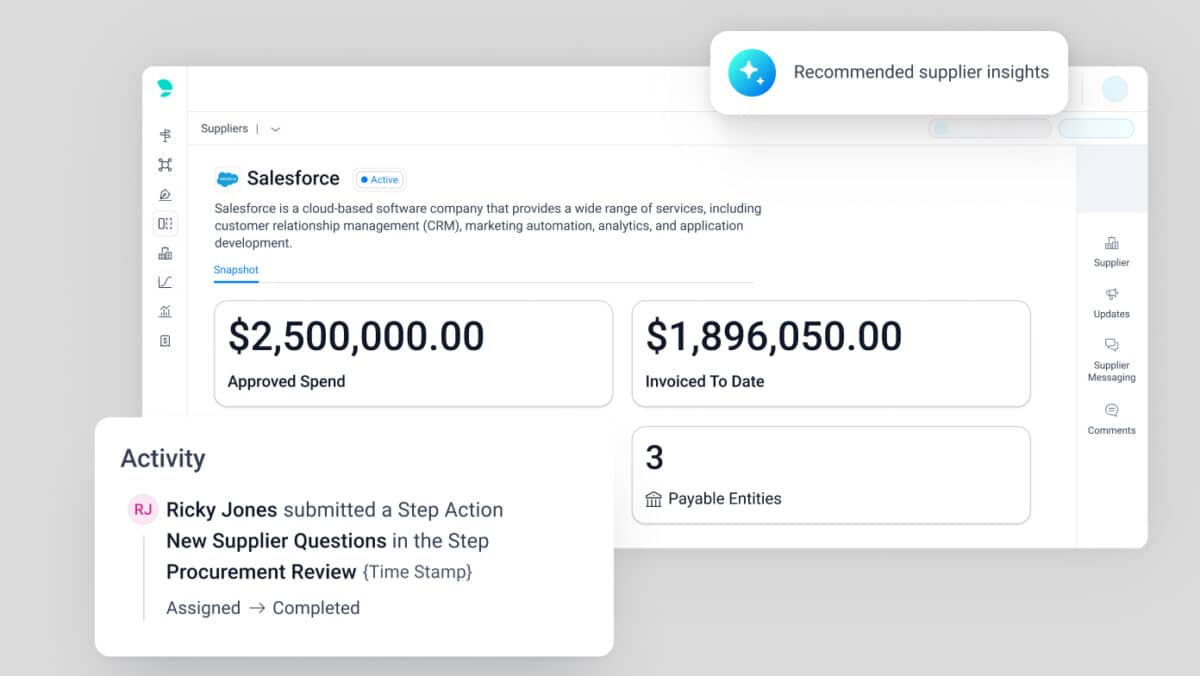Screen dimensions: 1200x676
Task: Open the Supplier Messaging panel
Action: 1111,359
